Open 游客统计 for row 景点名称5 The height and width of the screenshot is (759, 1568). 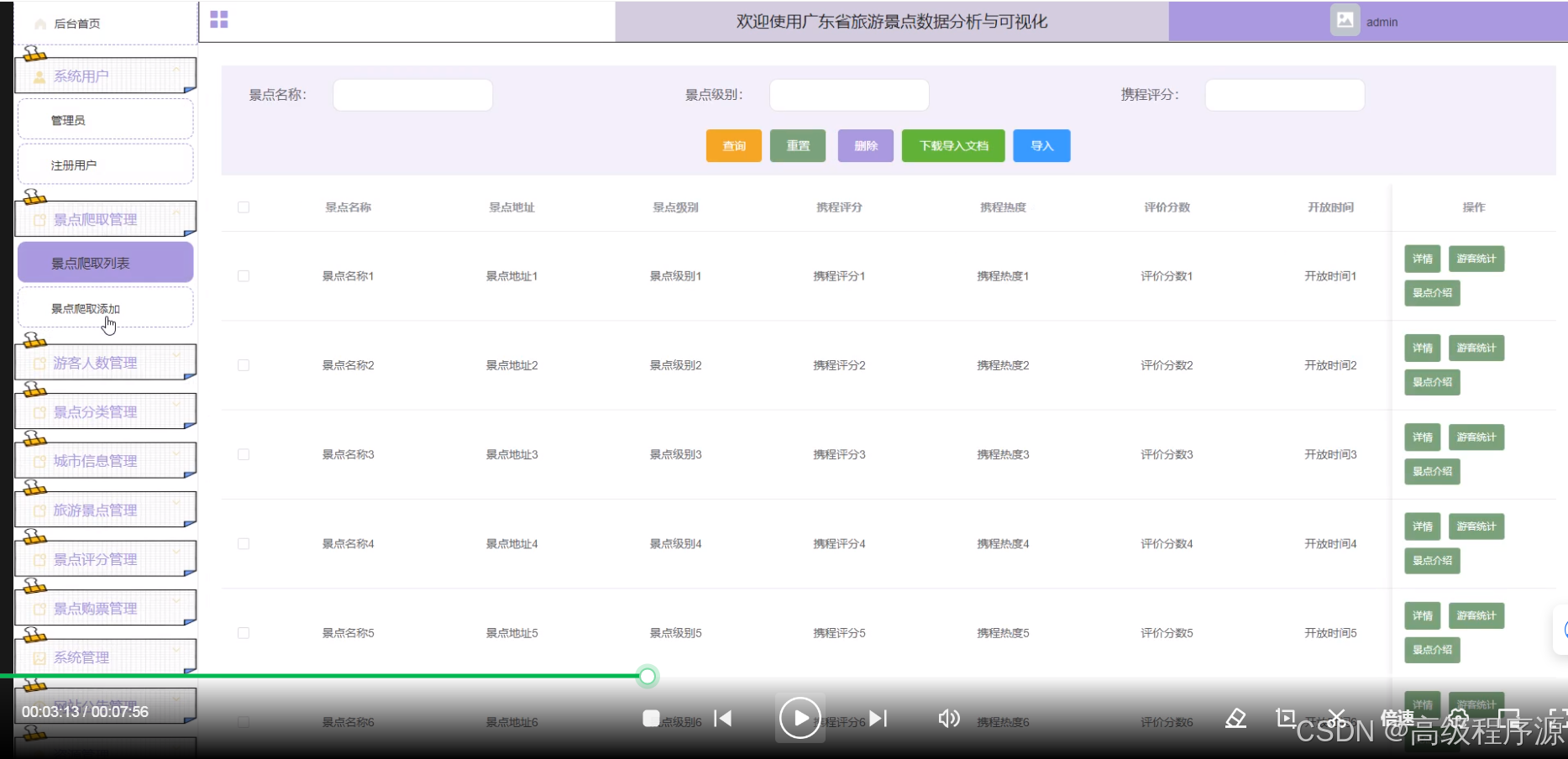point(1476,615)
